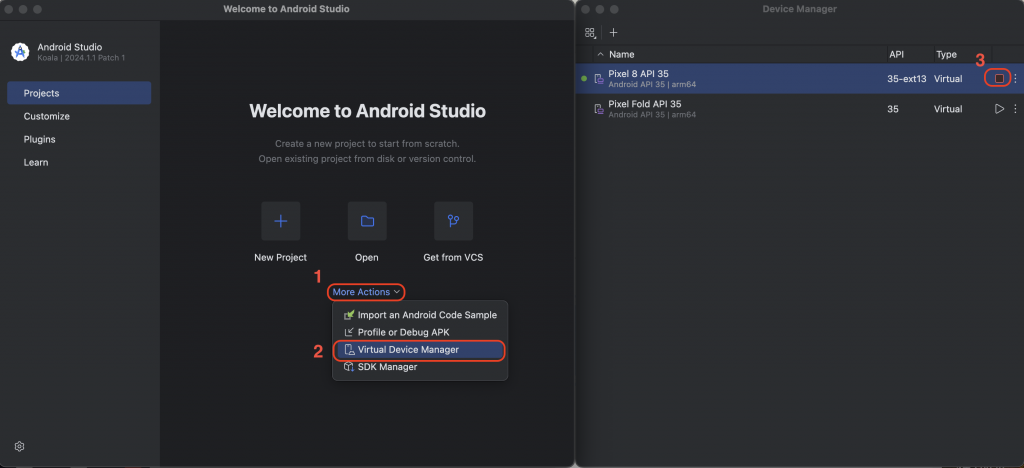1024x468 pixels.
Task: Click the Get from VCS branch icon
Action: 453,221
